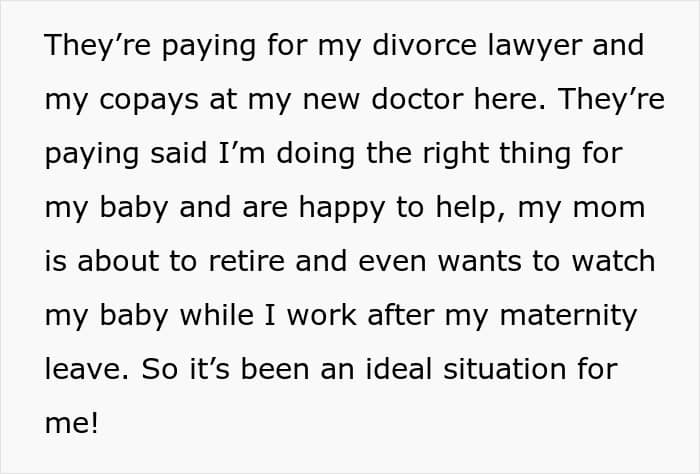
Task: Click the word "situation" in the paragraph
Action: pos(498,369)
